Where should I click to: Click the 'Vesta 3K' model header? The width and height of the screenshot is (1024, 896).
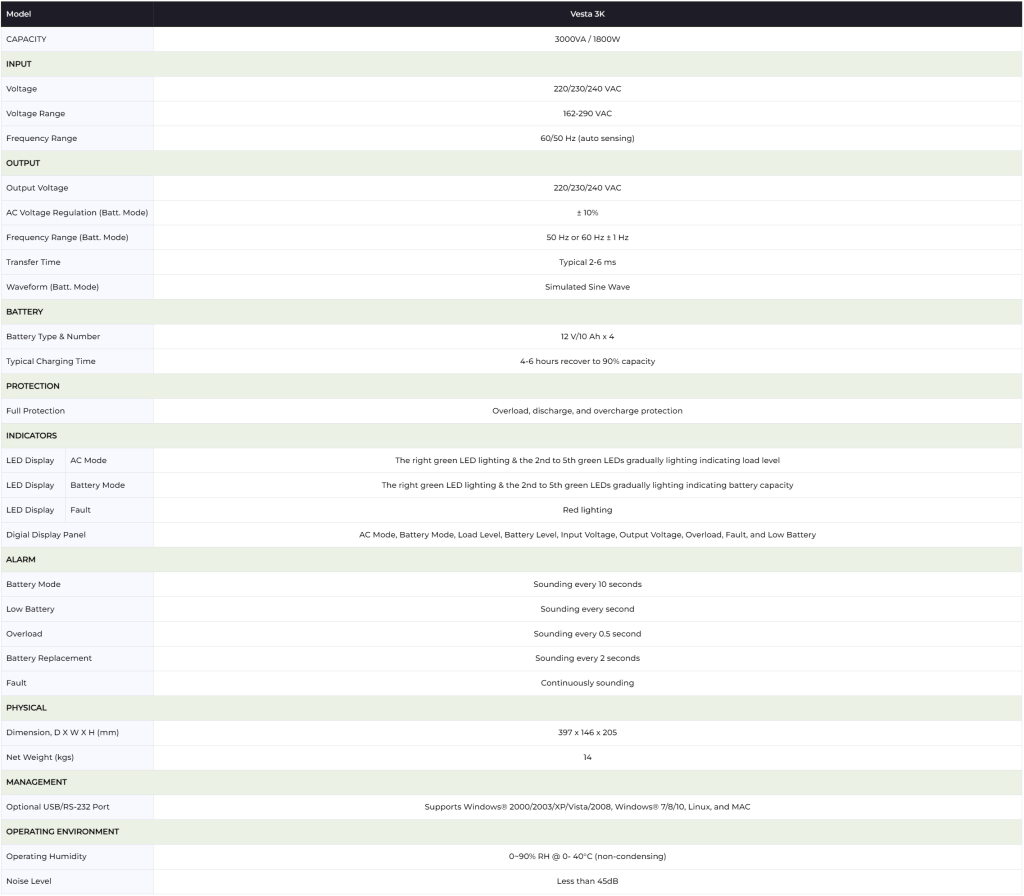[587, 14]
